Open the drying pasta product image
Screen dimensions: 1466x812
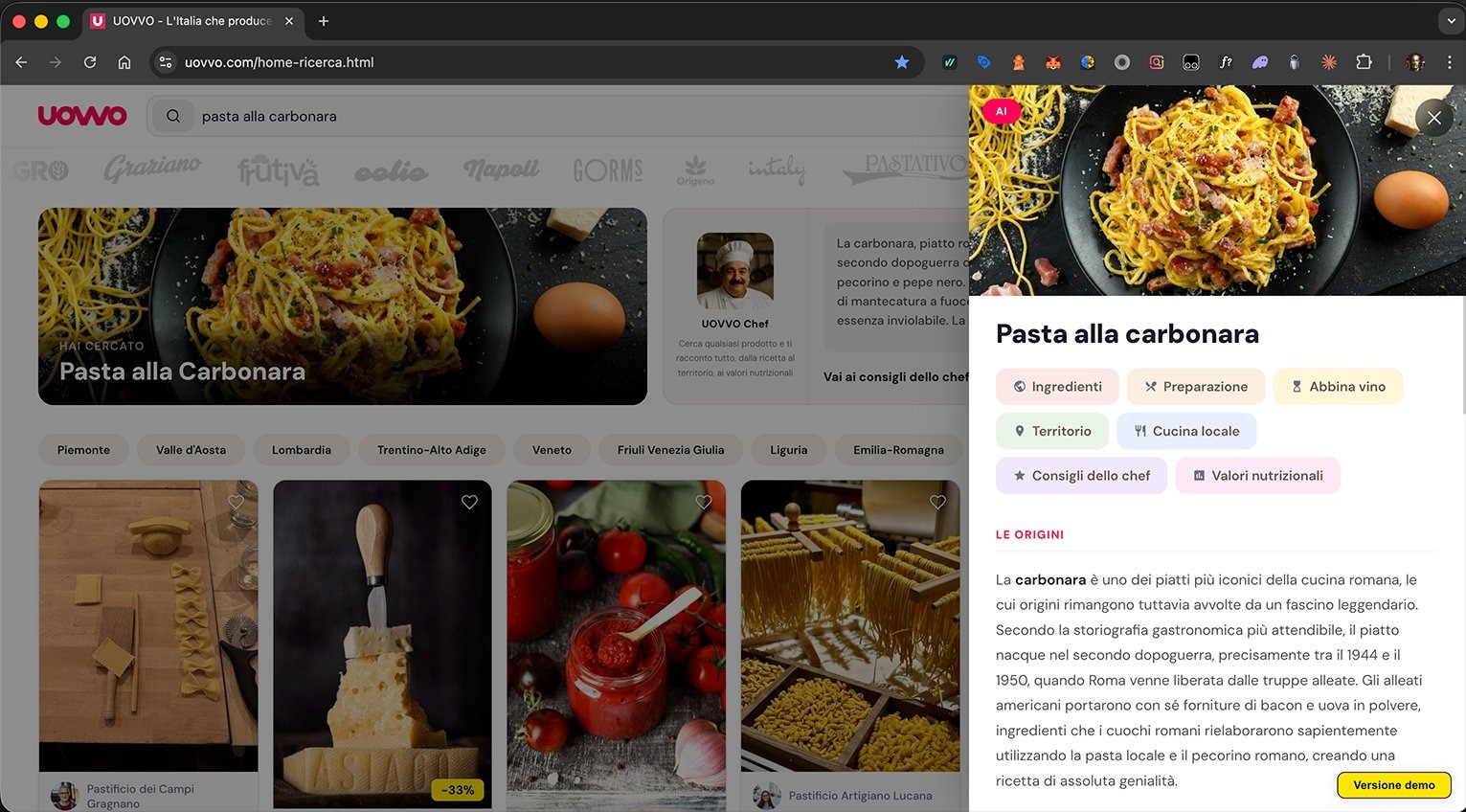850,626
